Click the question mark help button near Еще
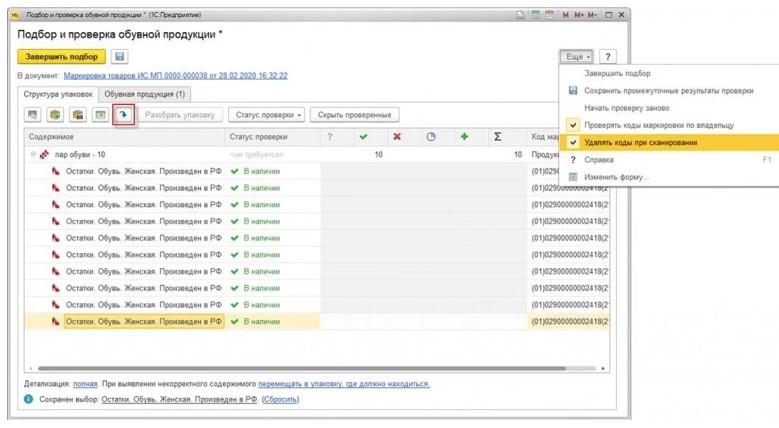Screen dimensions: 779x428 pyautogui.click(x=607, y=57)
